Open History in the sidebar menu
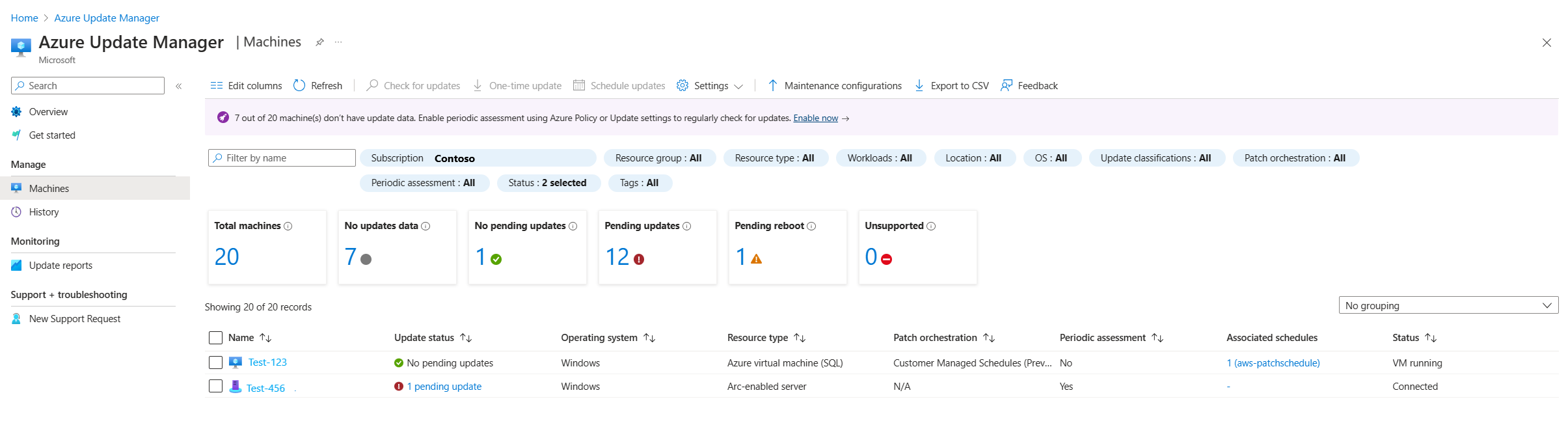This screenshot has height=438, width=1568. pos(44,212)
